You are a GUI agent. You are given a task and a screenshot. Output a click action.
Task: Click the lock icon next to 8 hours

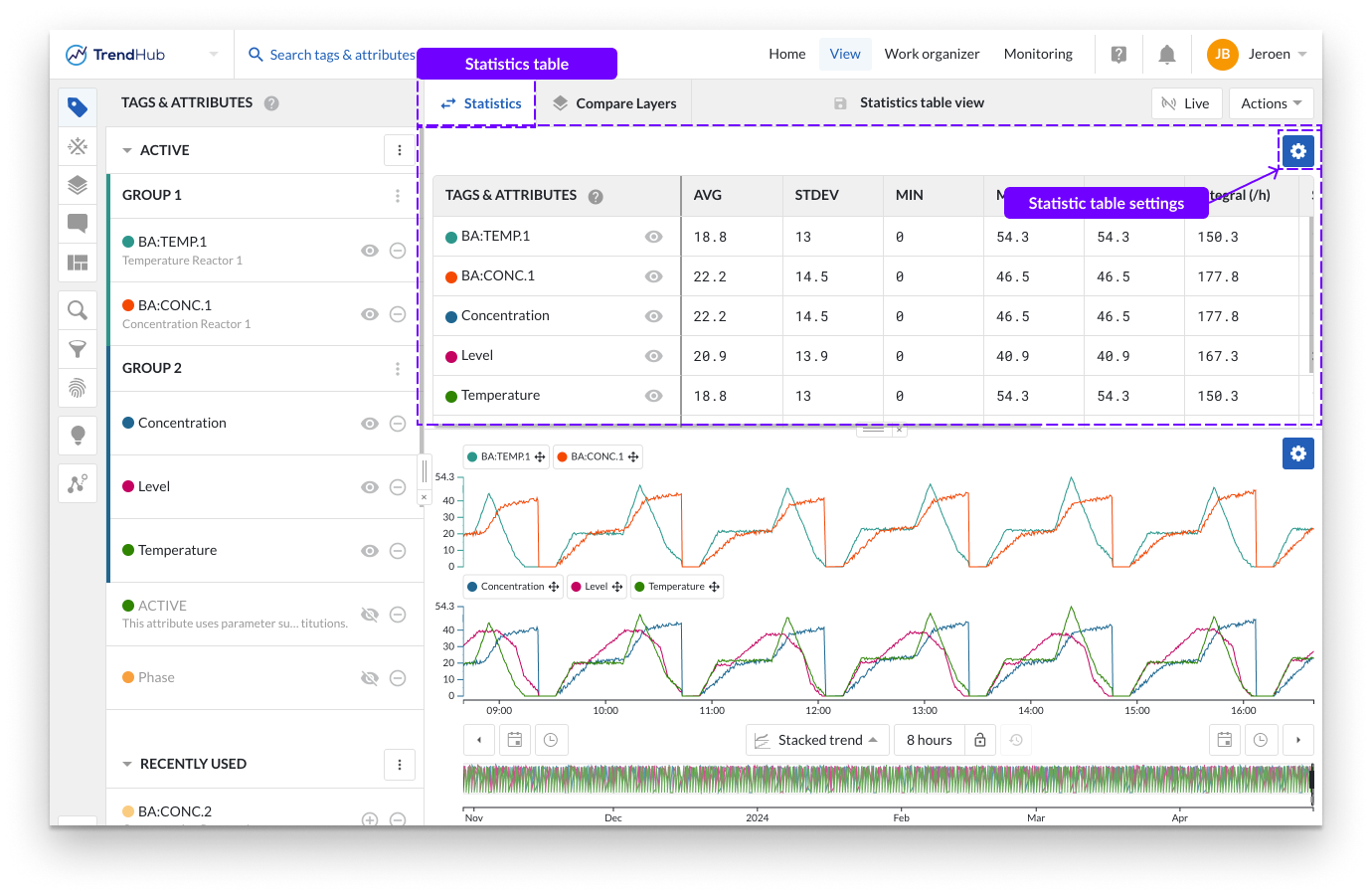click(x=979, y=740)
